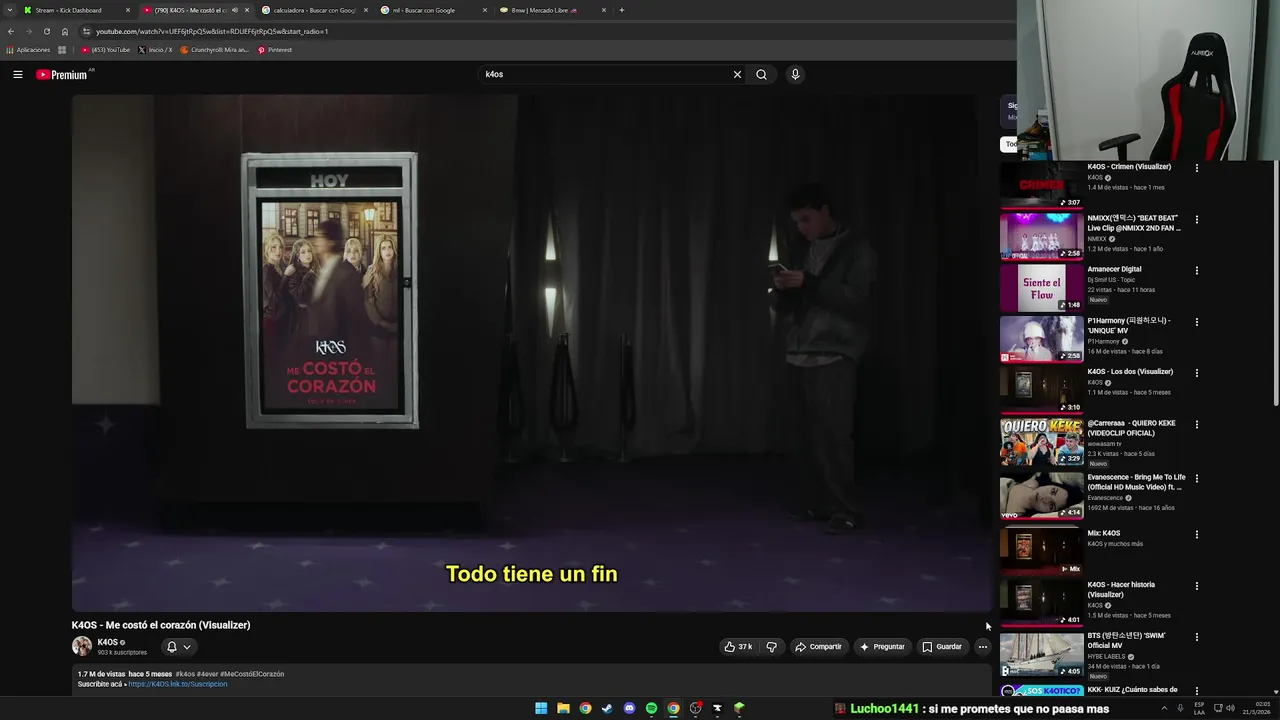This screenshot has height=720, width=1280.
Task: Open the K4OS channel name link
Action: click(x=108, y=642)
